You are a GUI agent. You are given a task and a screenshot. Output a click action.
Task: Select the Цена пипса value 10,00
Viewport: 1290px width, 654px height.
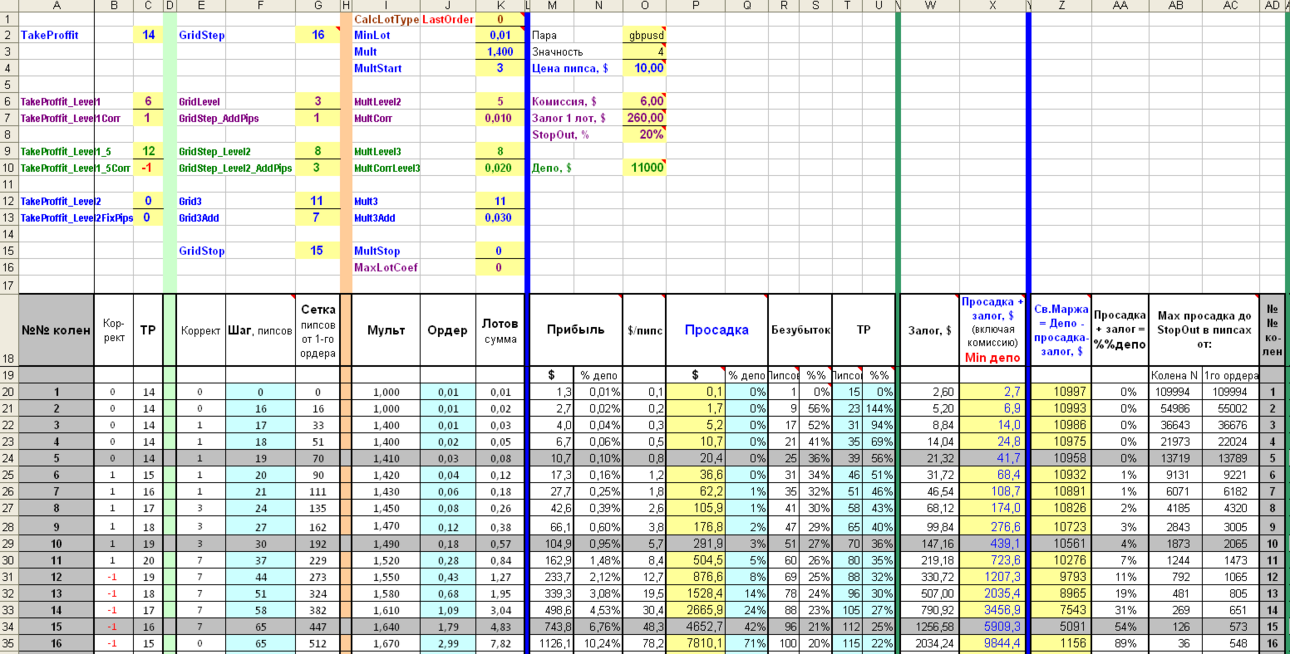(x=645, y=68)
